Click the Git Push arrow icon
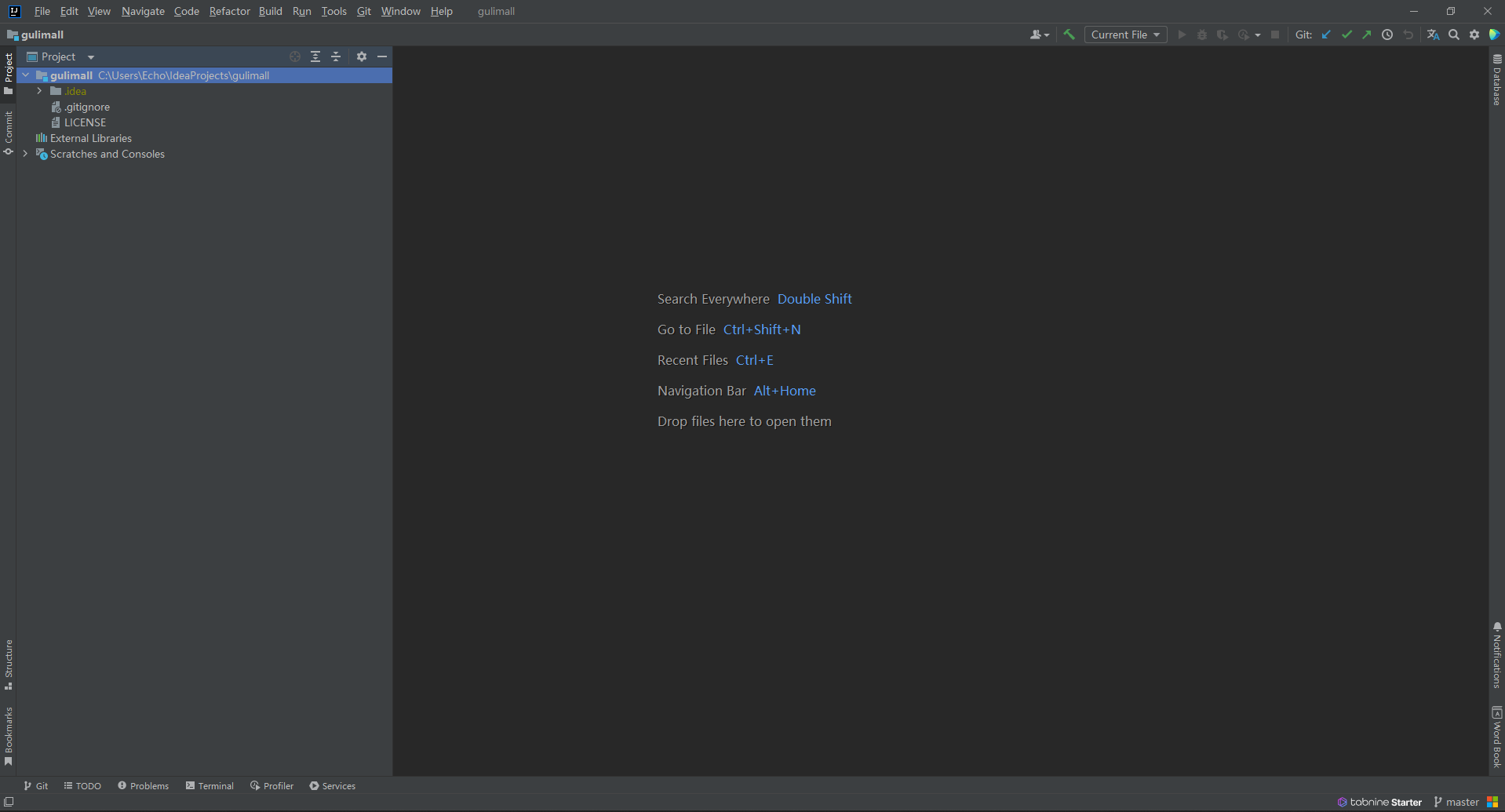1505x812 pixels. coord(1367,35)
